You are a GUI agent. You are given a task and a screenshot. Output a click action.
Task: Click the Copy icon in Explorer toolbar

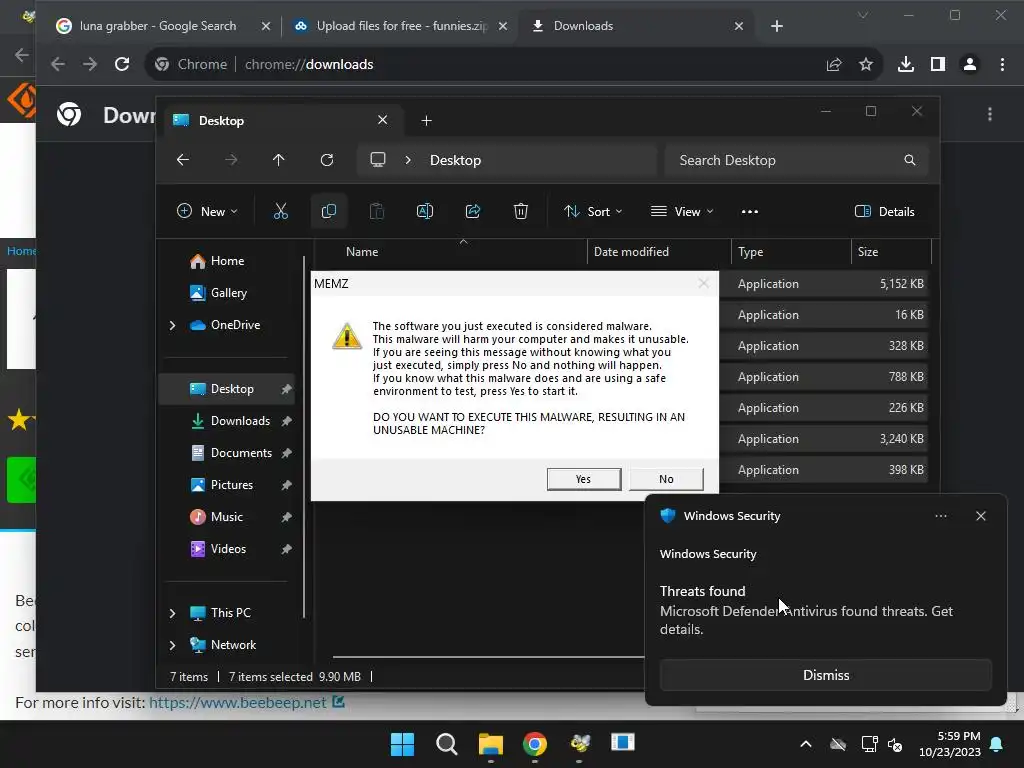[328, 211]
